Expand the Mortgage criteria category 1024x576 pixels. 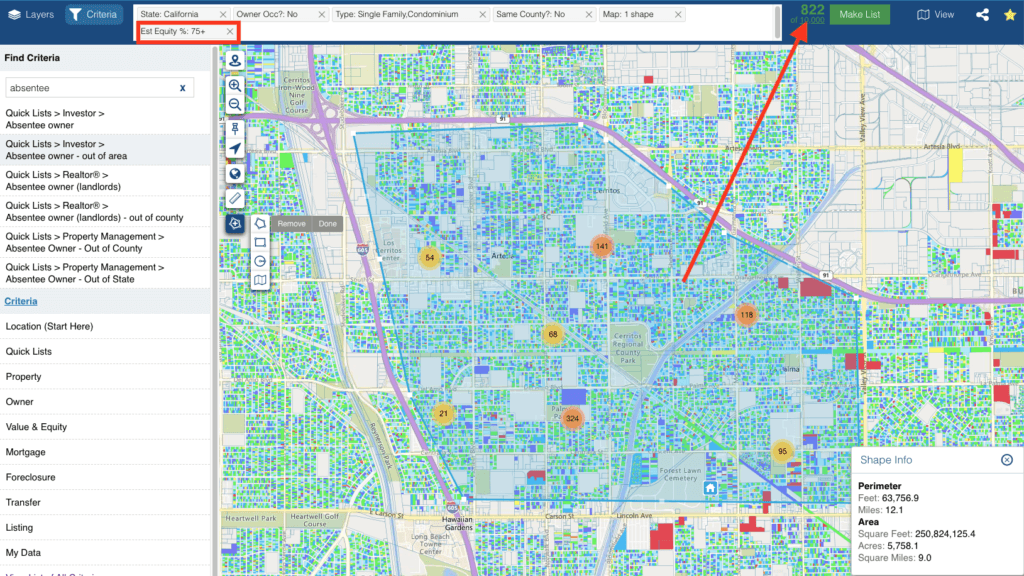(105, 452)
